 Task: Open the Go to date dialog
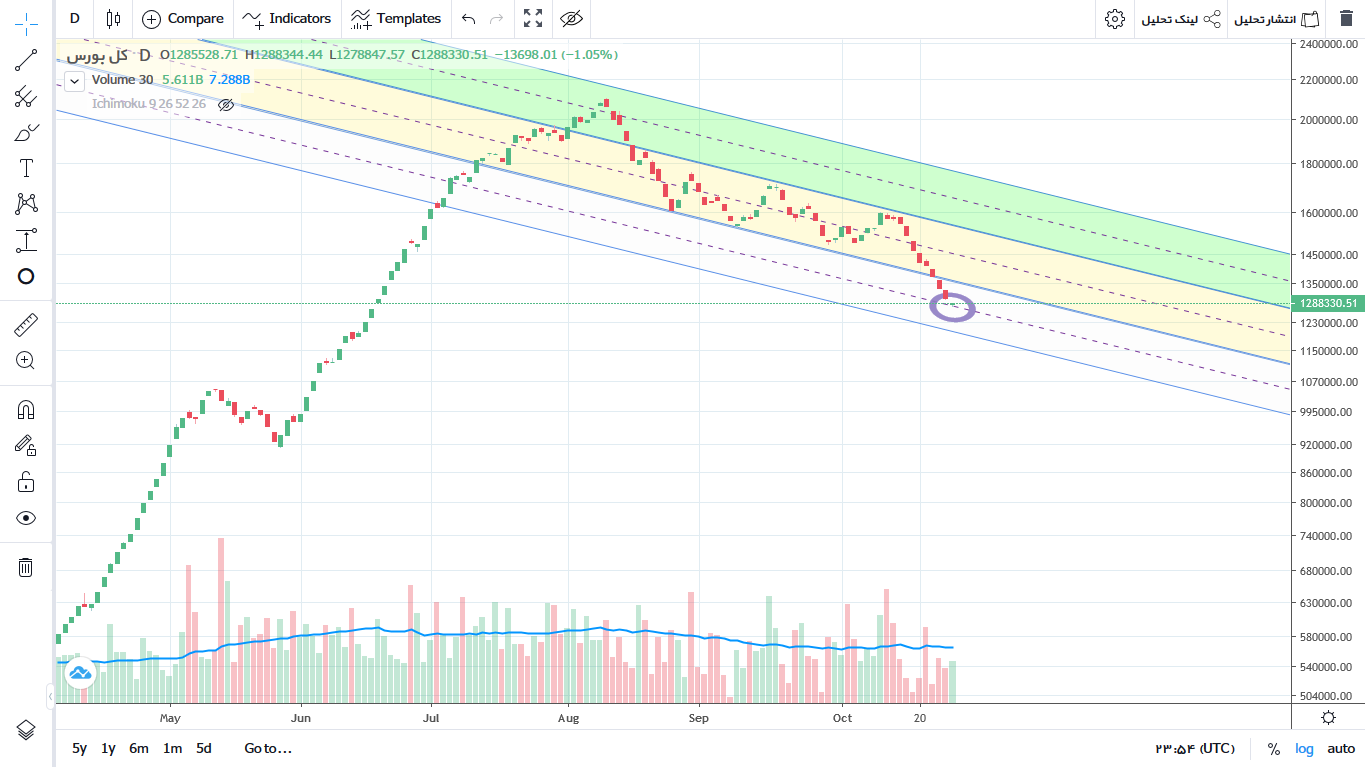(x=267, y=748)
